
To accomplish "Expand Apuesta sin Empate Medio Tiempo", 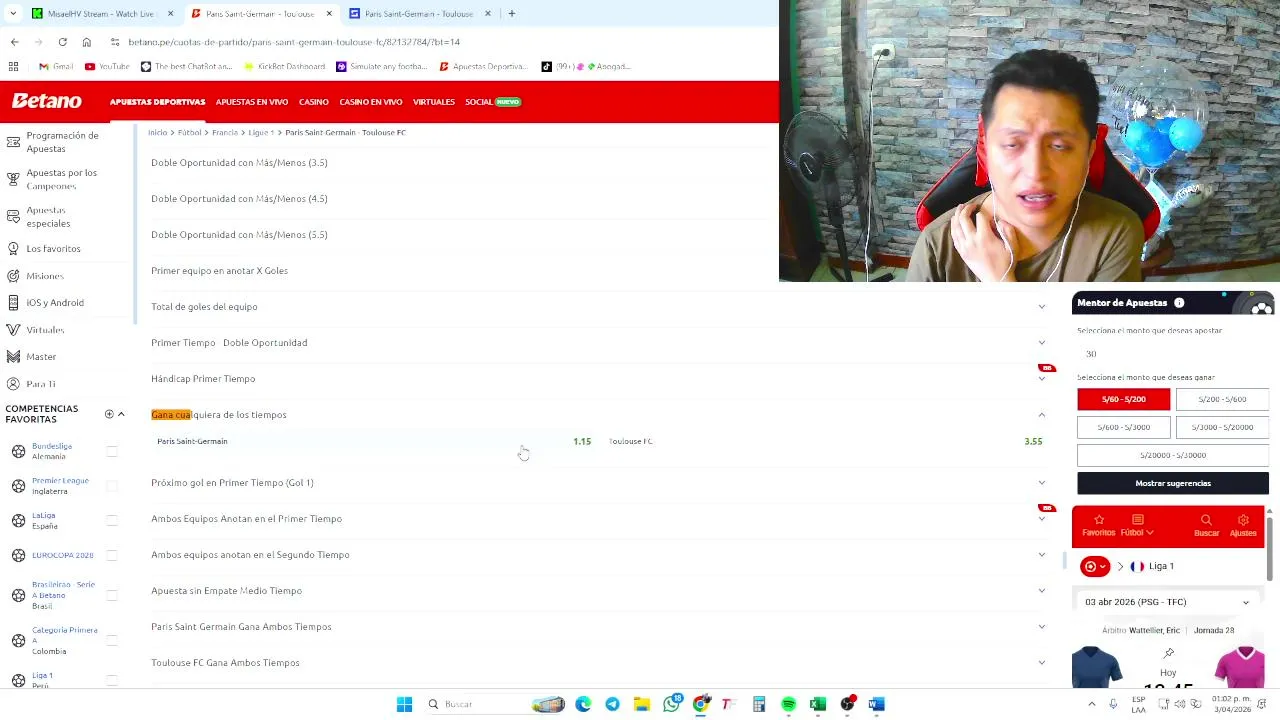I will pyautogui.click(x=1041, y=590).
